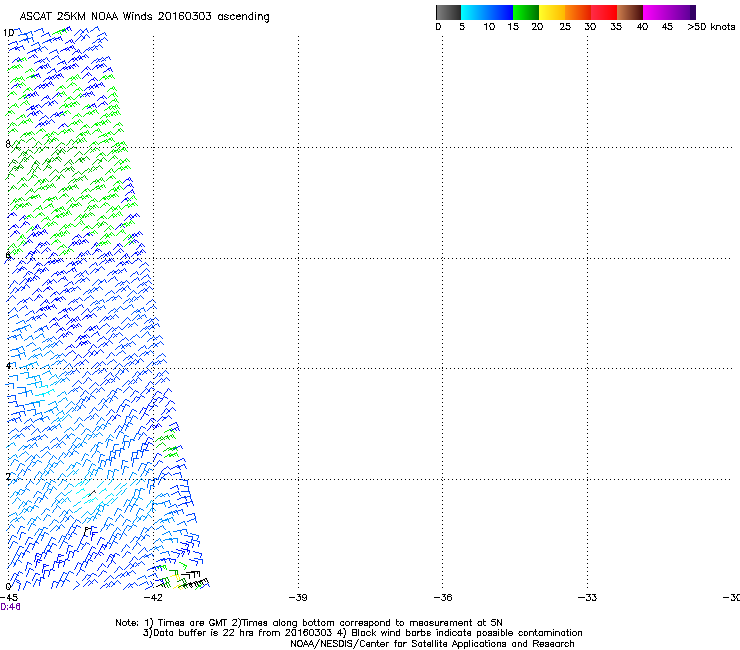Click the black contaminated wind barbs near -41.5, 0
Image resolution: width=740 pixels, height=650 pixels.
[193, 580]
